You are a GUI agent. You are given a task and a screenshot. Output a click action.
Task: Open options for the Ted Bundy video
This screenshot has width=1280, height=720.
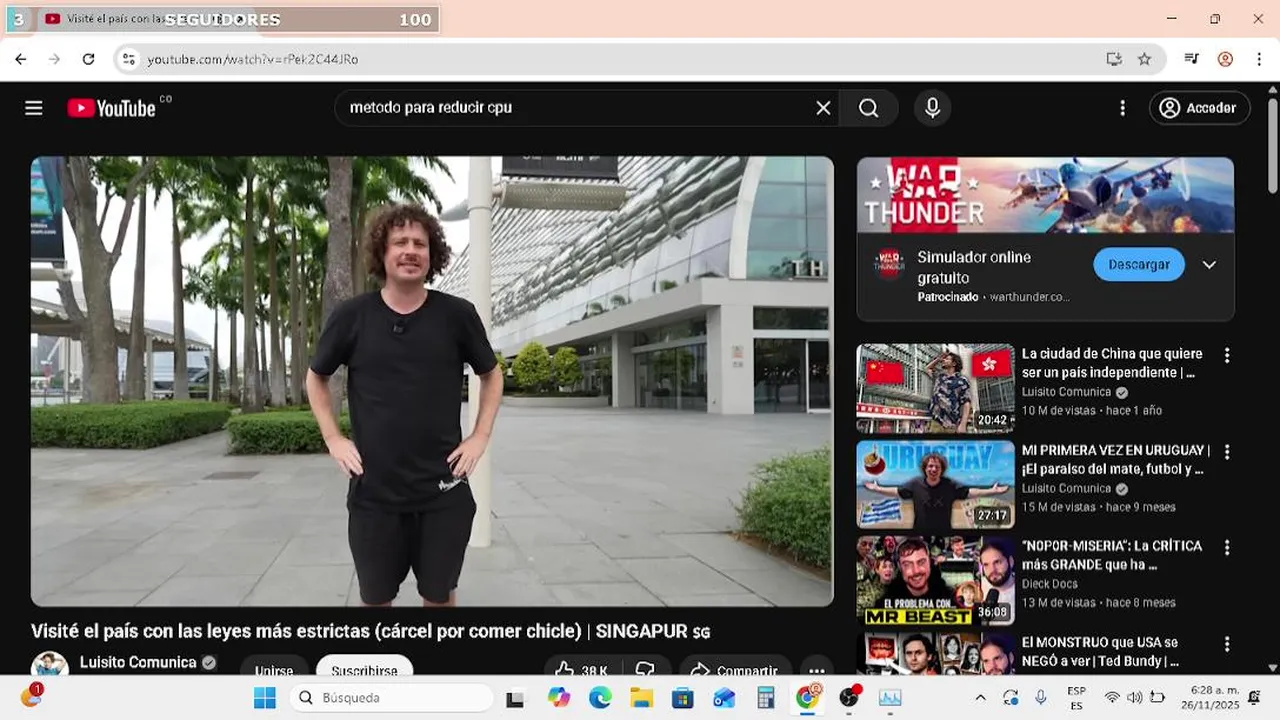[1227, 643]
